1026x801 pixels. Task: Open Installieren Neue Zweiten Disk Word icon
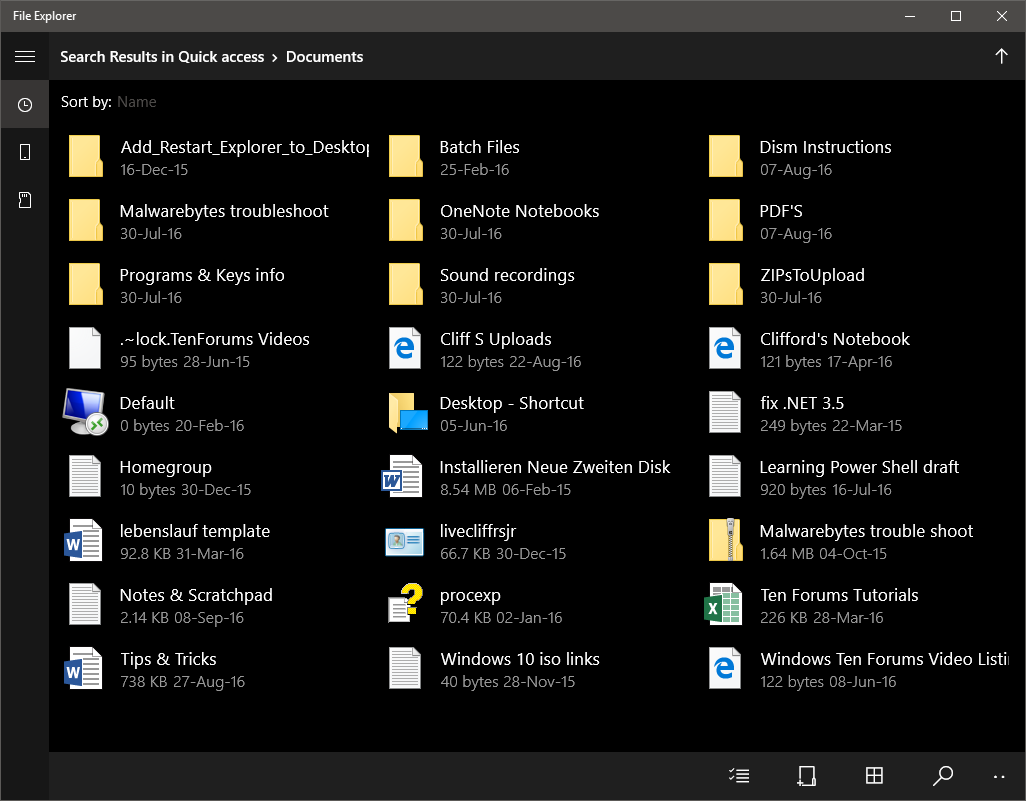tap(402, 476)
